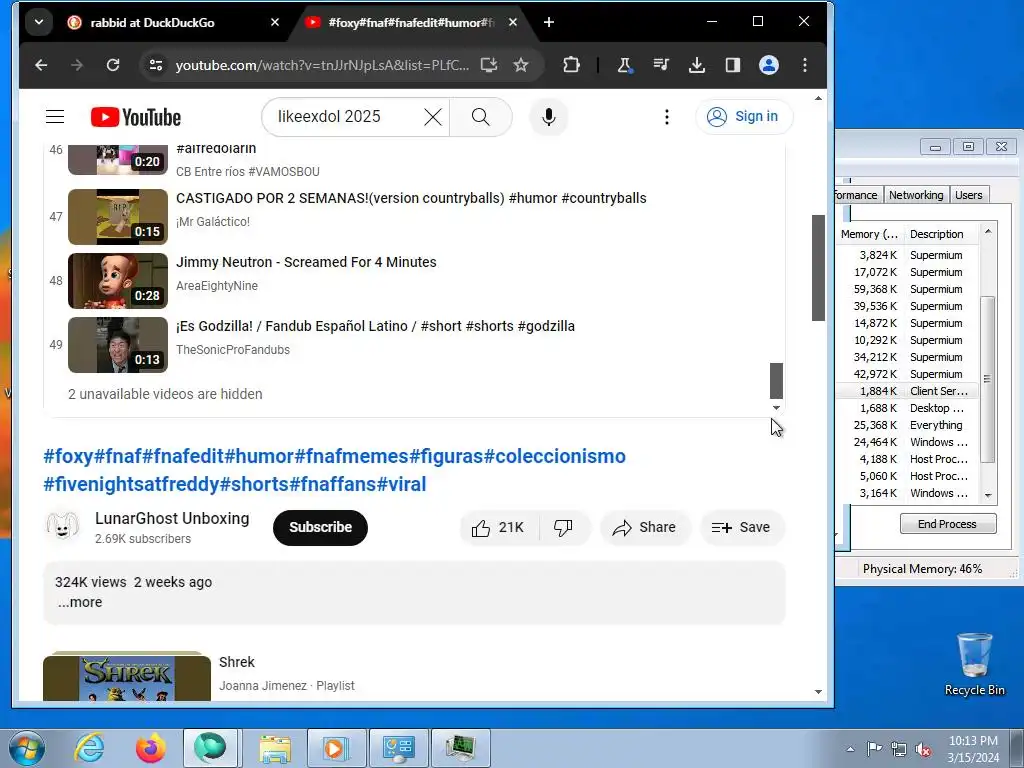Click the Share button
1024x768 pixels.
(x=645, y=528)
